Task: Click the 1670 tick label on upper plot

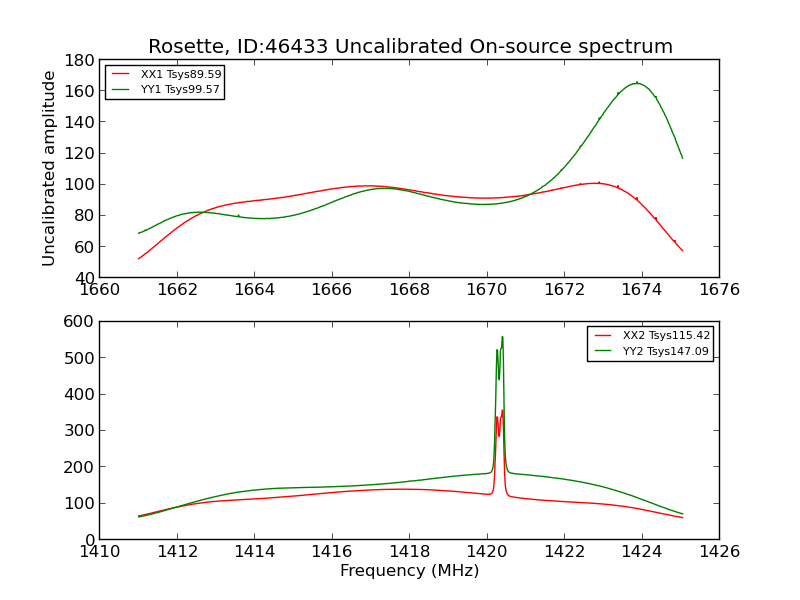Action: [487, 290]
